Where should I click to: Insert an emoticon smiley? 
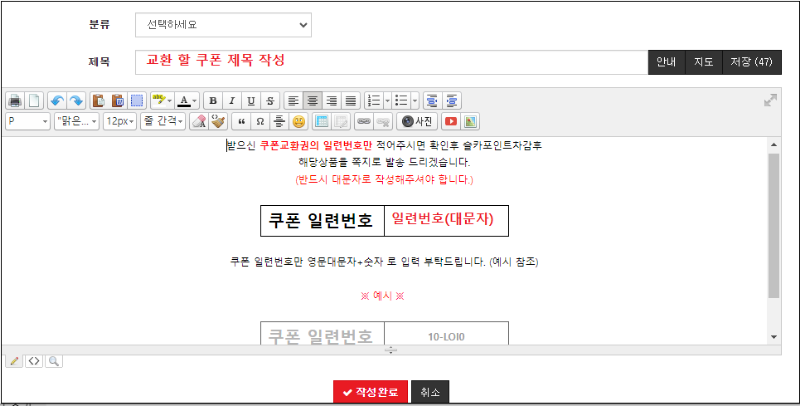pyautogui.click(x=298, y=121)
